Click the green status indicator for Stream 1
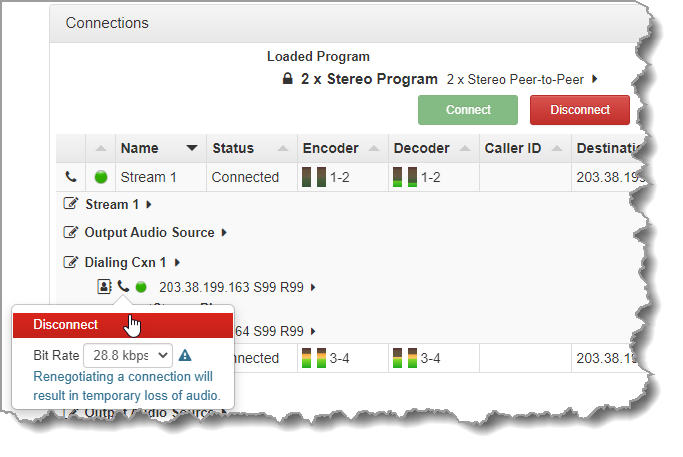 (x=100, y=178)
